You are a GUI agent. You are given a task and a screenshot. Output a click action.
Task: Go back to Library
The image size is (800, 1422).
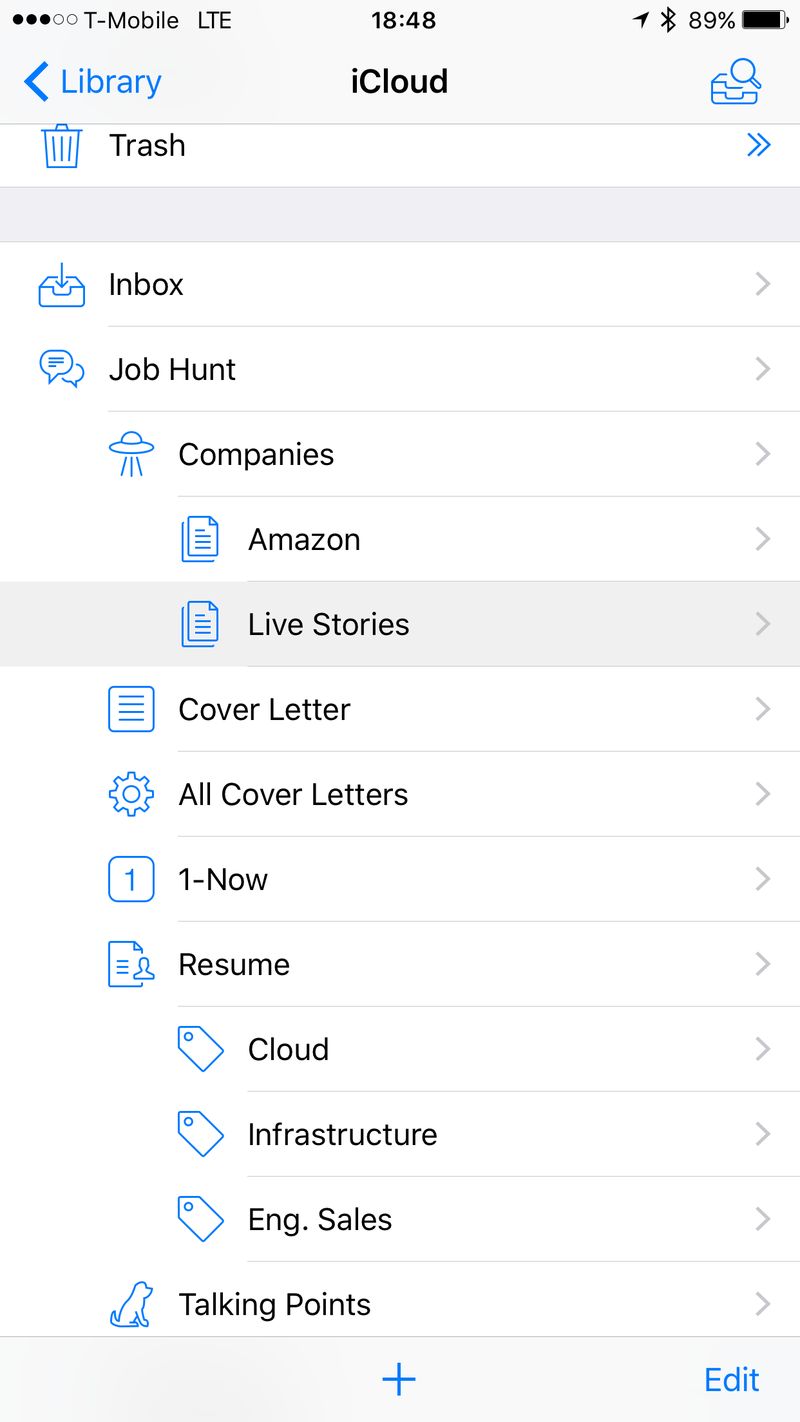point(92,82)
